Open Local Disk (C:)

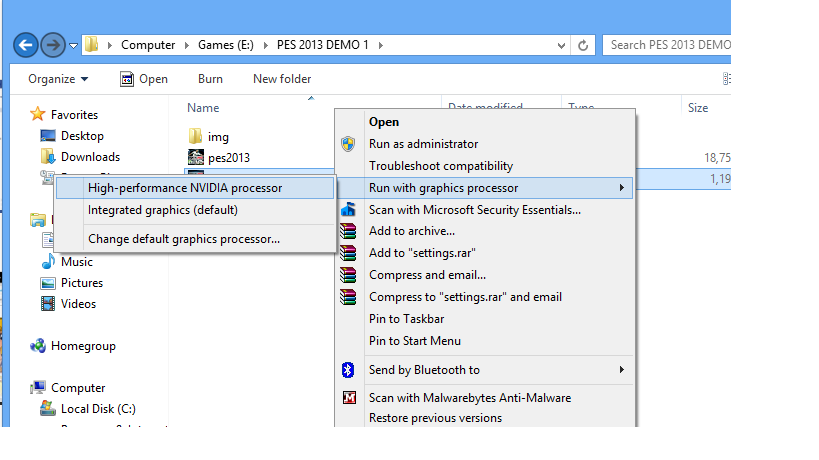pyautogui.click(x=98, y=408)
